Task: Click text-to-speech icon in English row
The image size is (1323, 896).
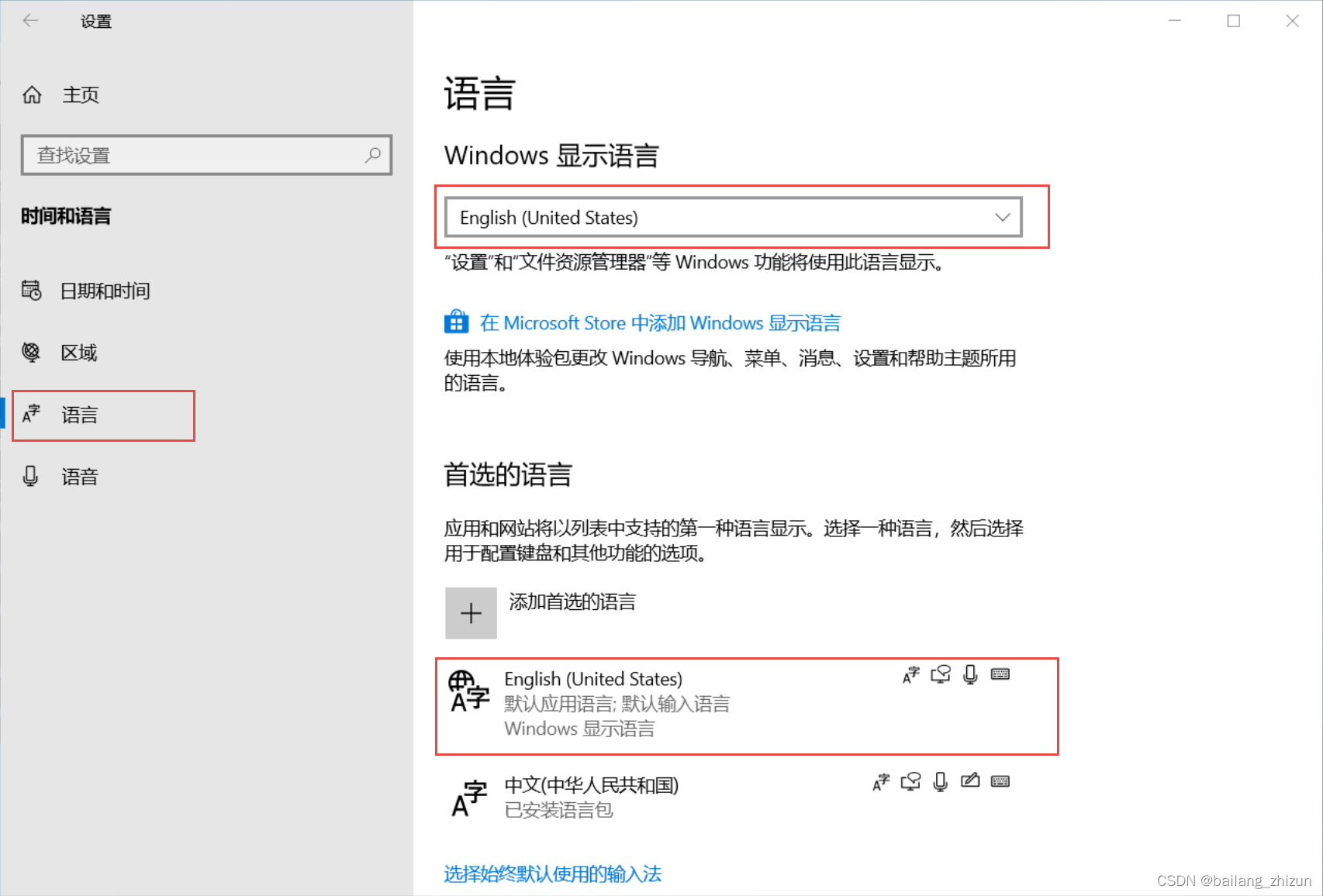Action: click(941, 674)
